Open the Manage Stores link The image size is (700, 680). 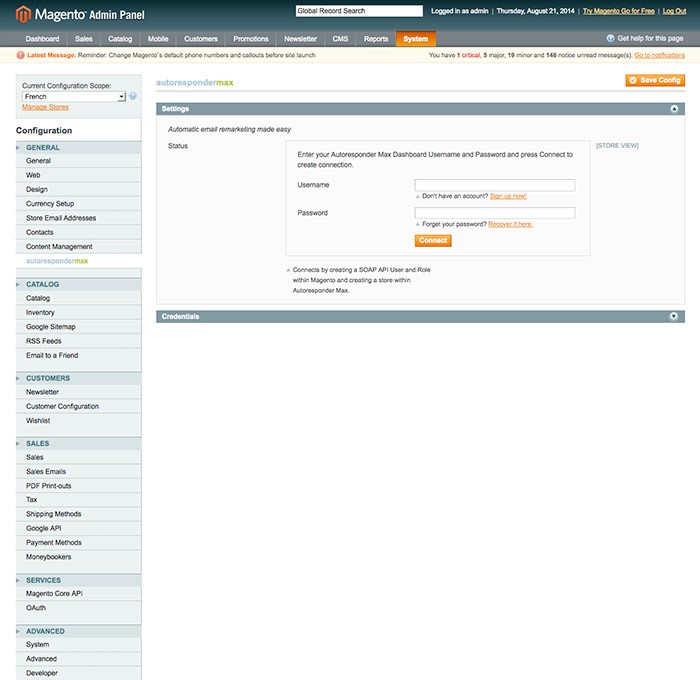pyautogui.click(x=45, y=107)
